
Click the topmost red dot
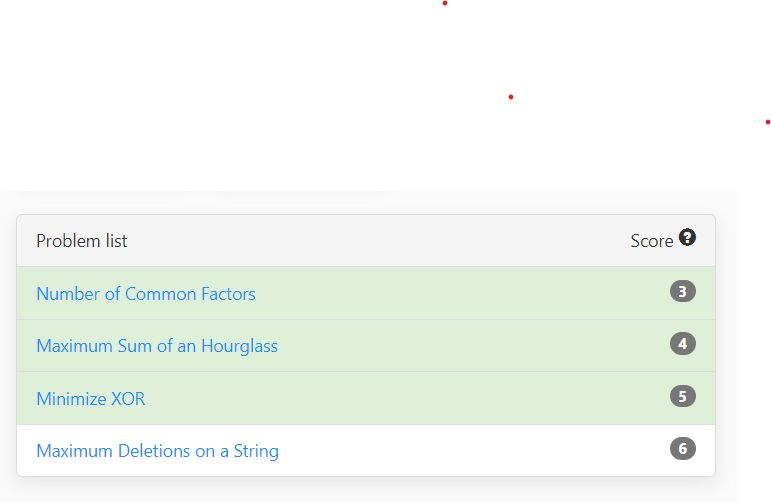445,3
